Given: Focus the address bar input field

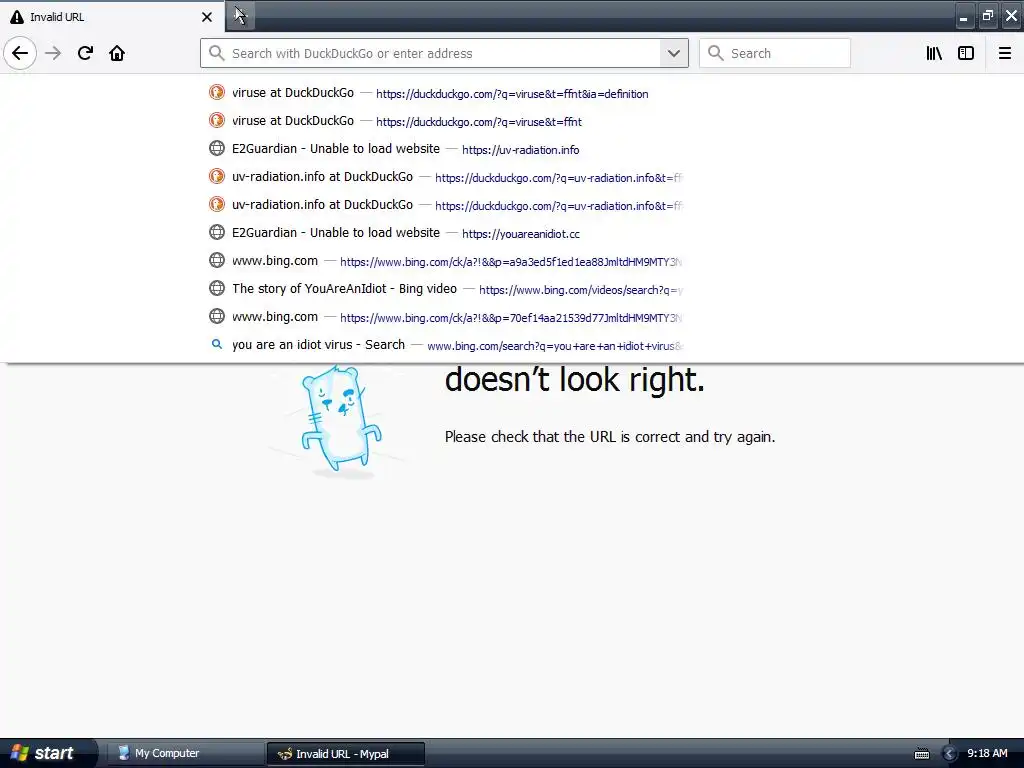Looking at the screenshot, I should (444, 54).
